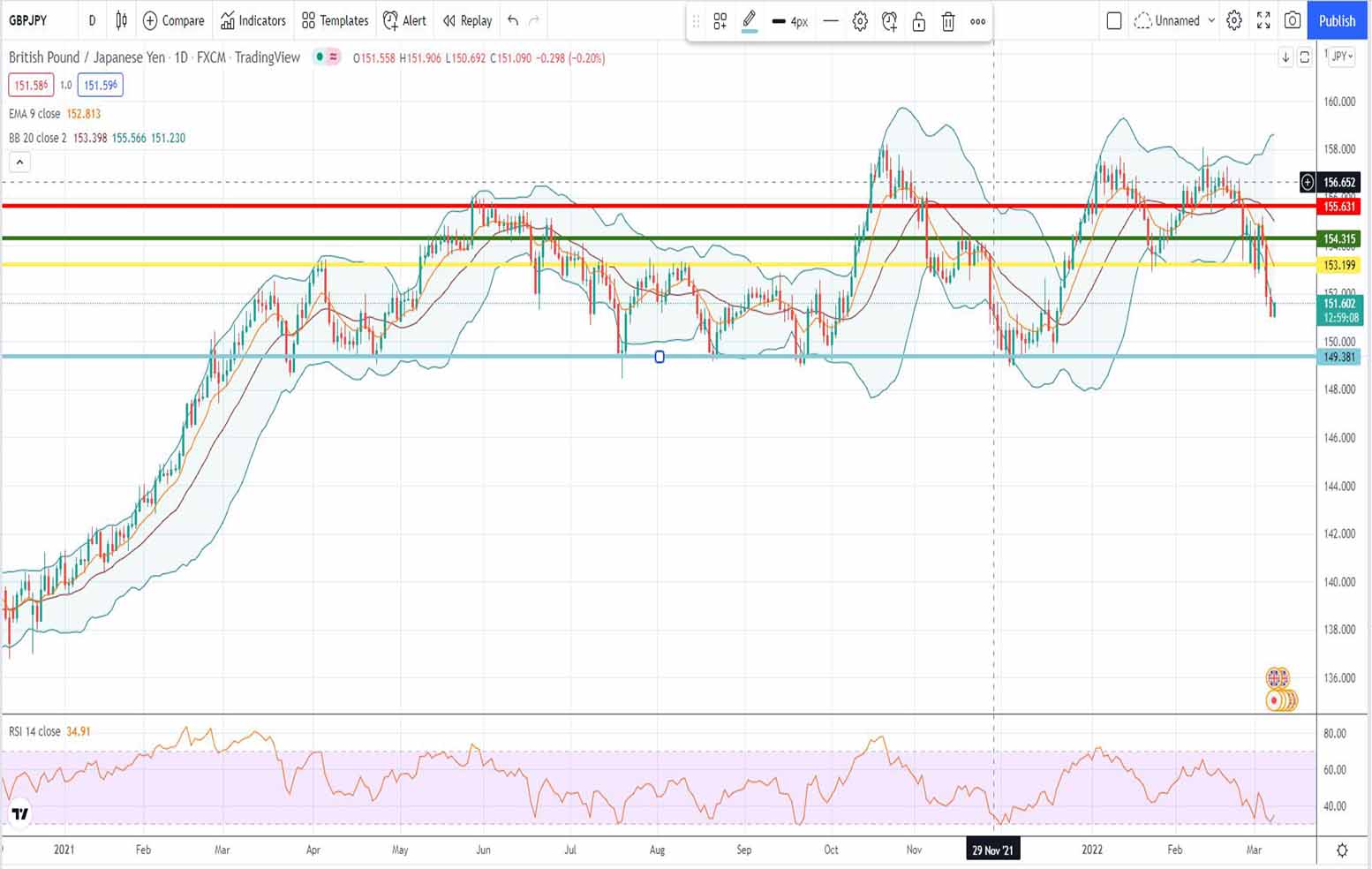This screenshot has height=869, width=1372.
Task: Open the Indicators menu
Action: [x=253, y=20]
